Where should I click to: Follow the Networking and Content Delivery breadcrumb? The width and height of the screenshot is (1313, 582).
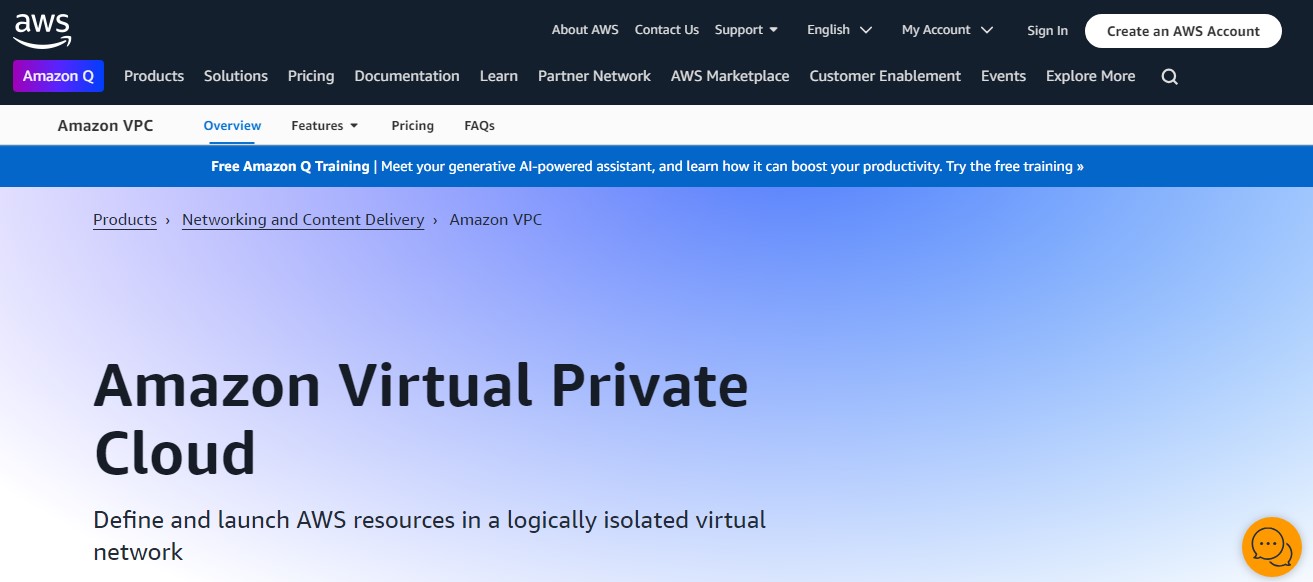[303, 219]
